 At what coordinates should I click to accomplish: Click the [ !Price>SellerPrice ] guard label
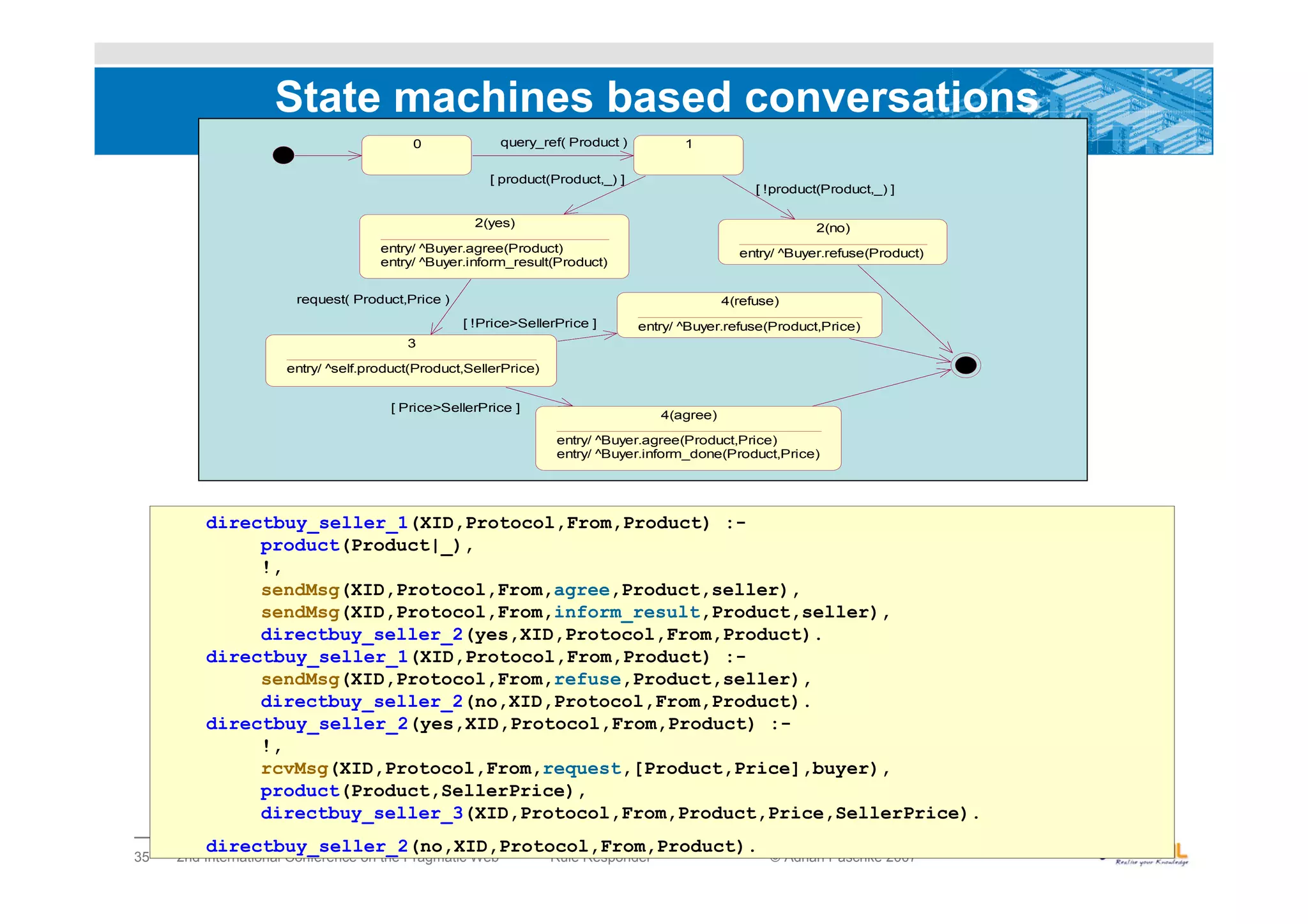point(529,324)
